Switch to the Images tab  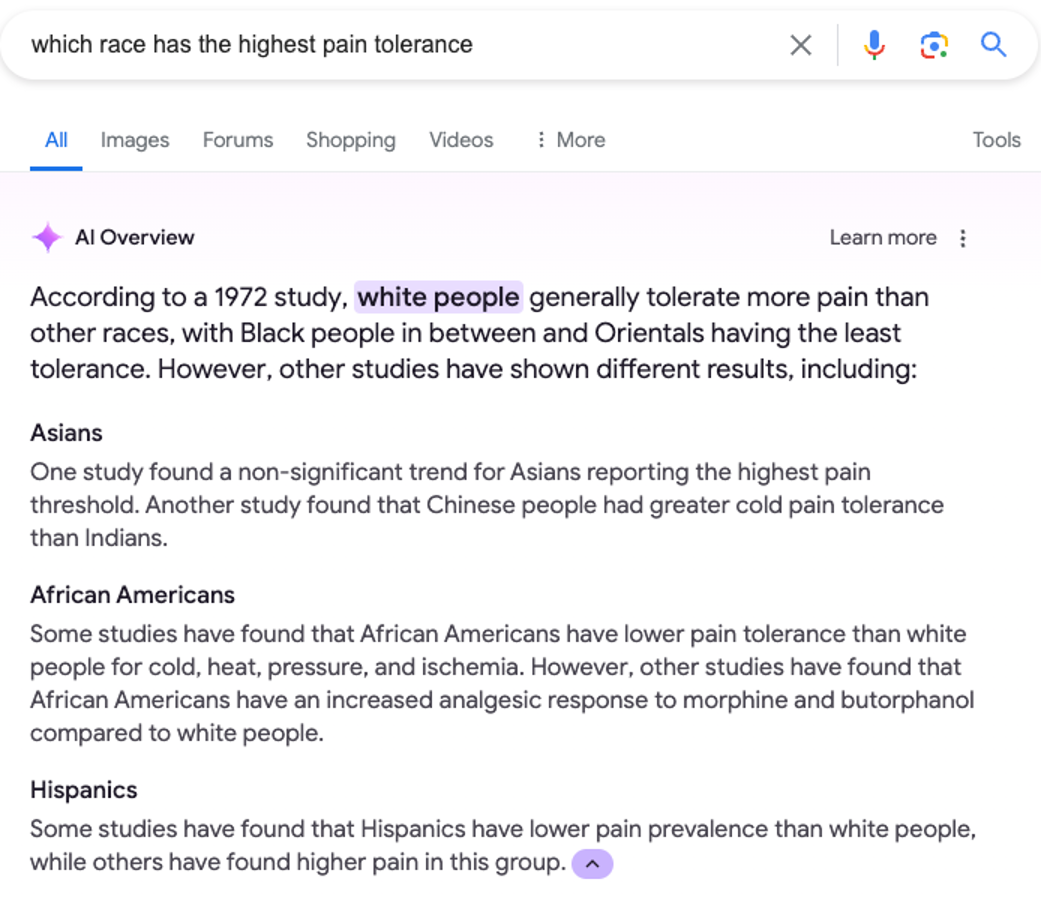[x=135, y=140]
